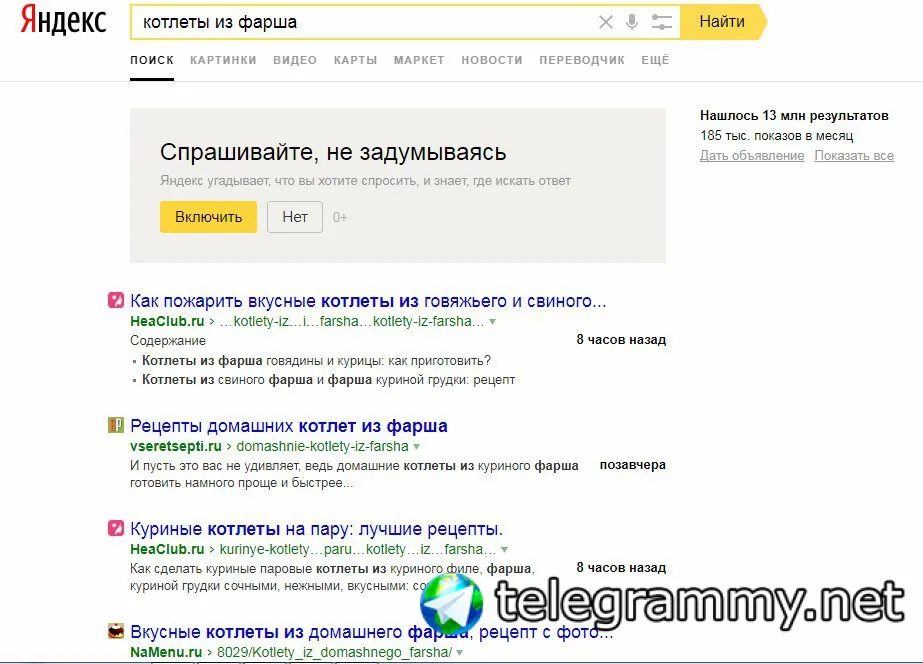Viewport: 923px width, 664px height.
Task: Switch to the КАРТИНКИ tab
Action: click(x=223, y=60)
